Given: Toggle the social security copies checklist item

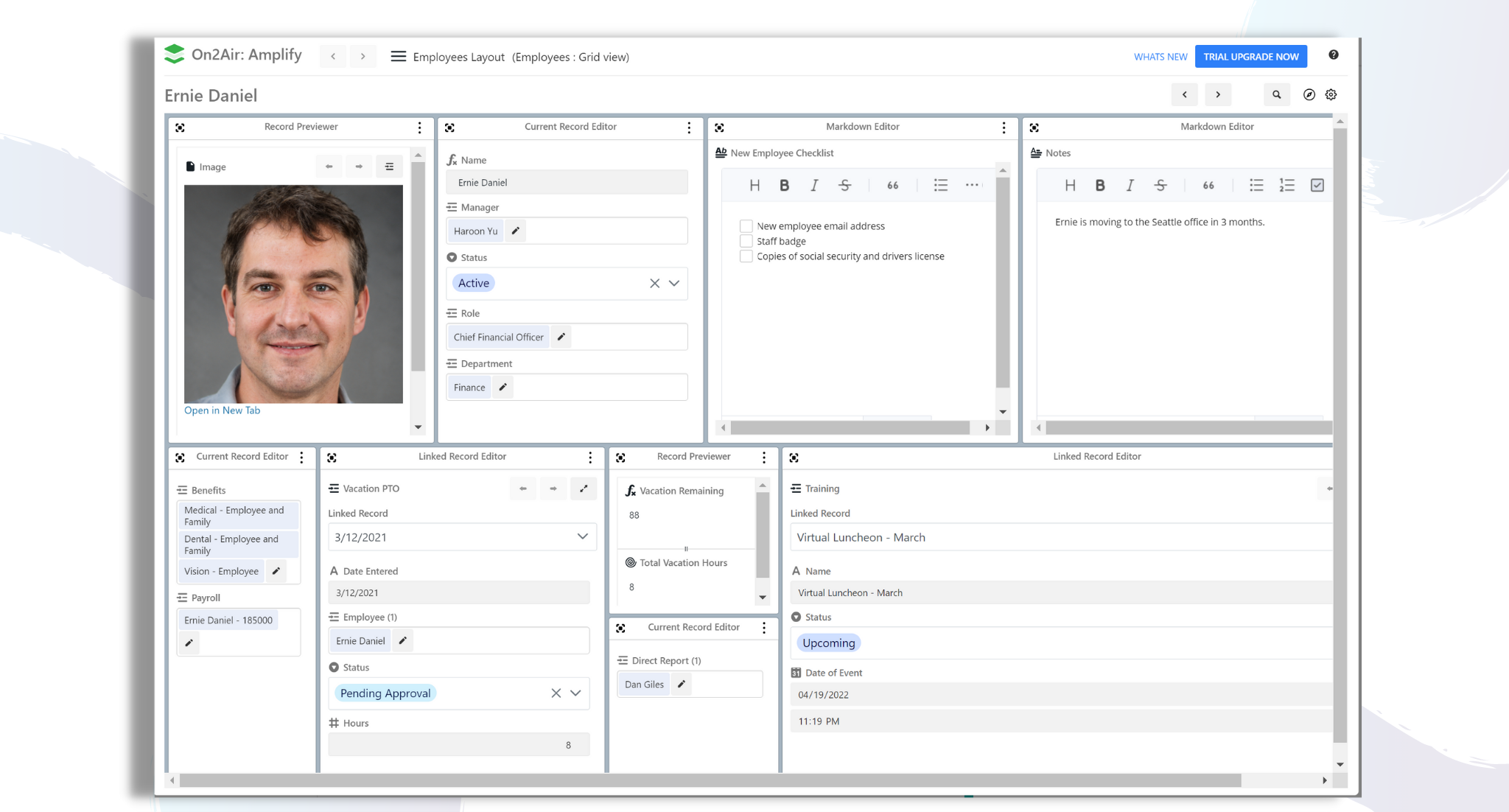Looking at the screenshot, I should pos(746,256).
